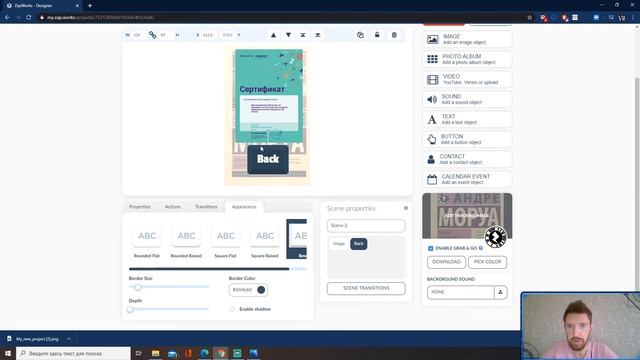
Task: Switch to the Properties tab
Action: tap(140, 207)
